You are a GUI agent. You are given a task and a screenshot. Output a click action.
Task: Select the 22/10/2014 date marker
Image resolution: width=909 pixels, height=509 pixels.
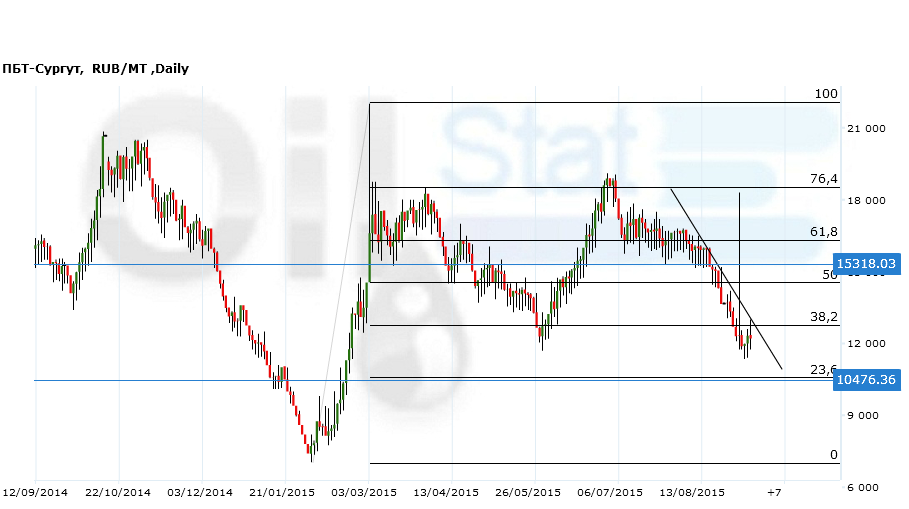click(118, 492)
